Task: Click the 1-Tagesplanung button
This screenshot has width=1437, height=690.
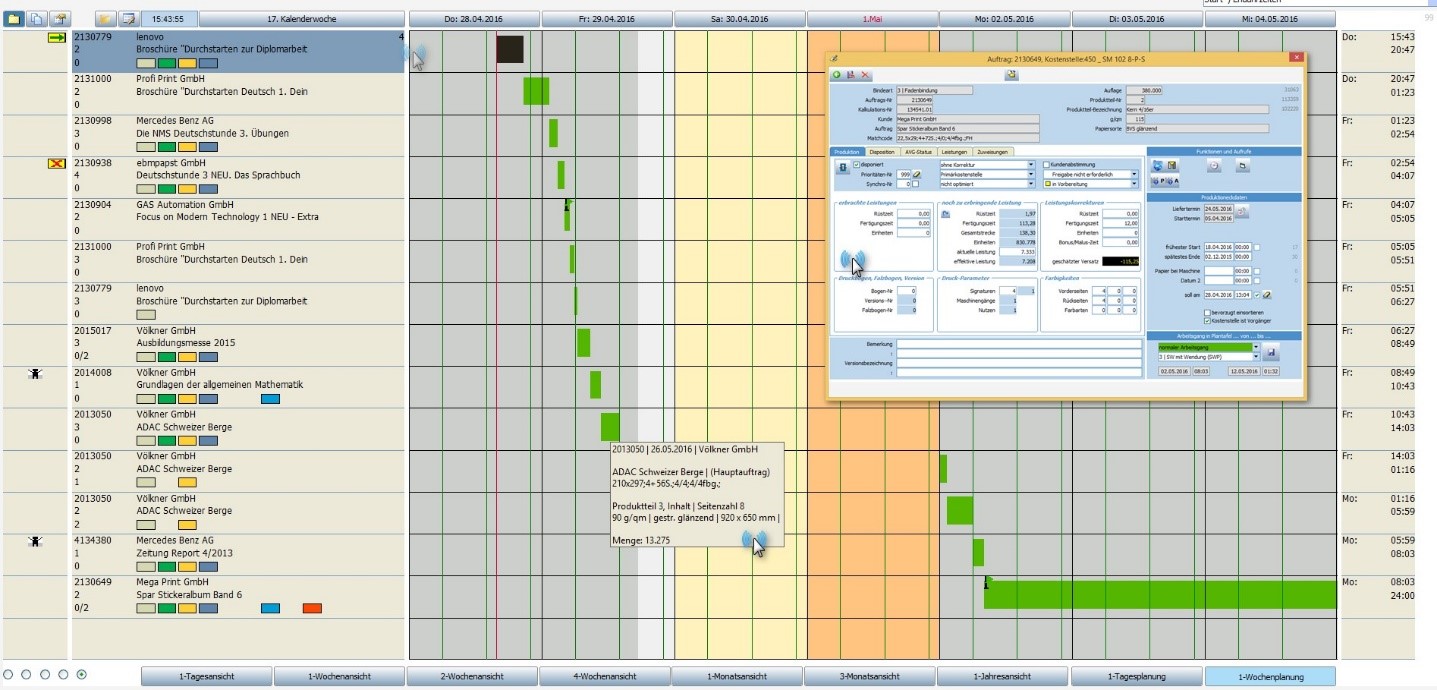Action: [x=1136, y=677]
